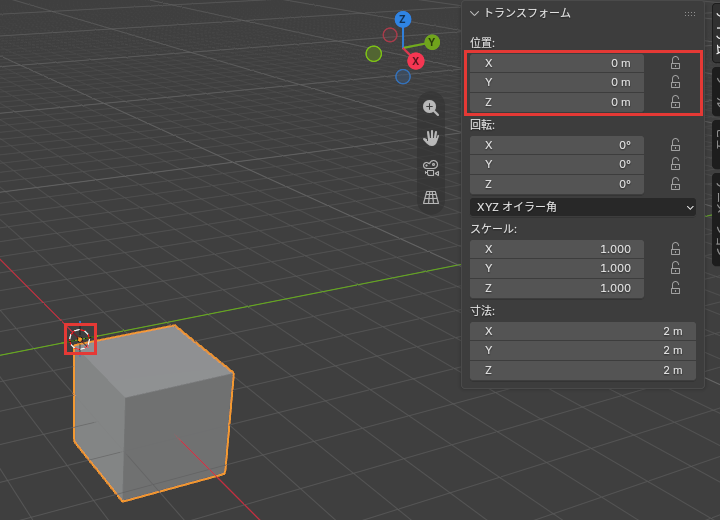Lock the location Z value
The height and width of the screenshot is (520, 720).
point(675,102)
